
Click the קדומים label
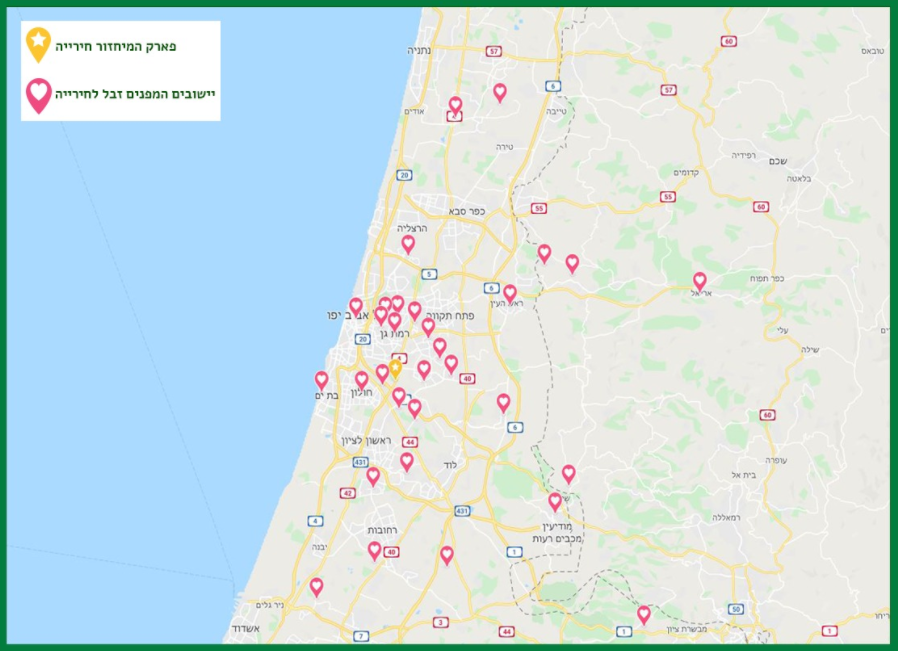[686, 172]
